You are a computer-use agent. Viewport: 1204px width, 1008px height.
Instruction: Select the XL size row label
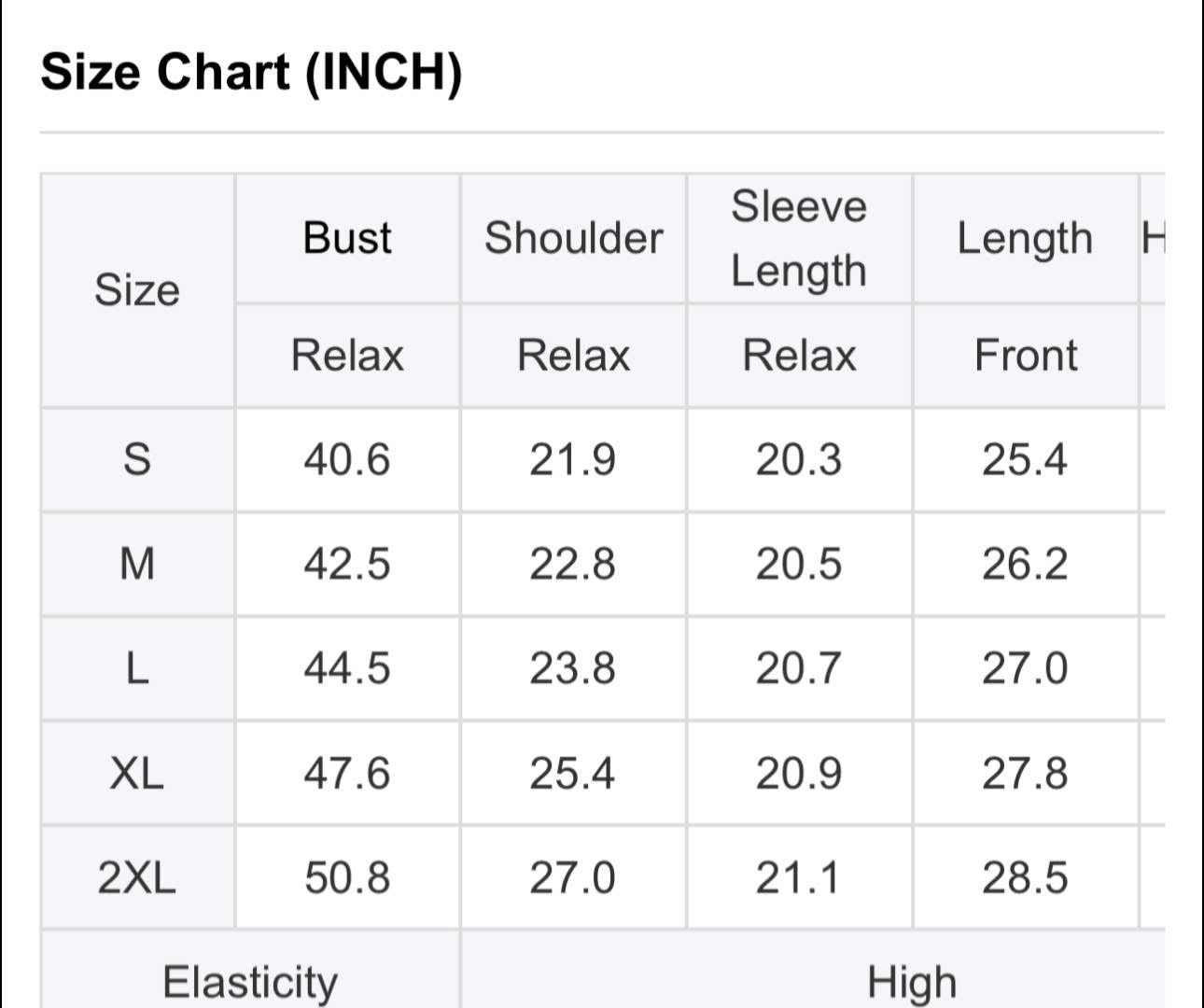coord(137,773)
